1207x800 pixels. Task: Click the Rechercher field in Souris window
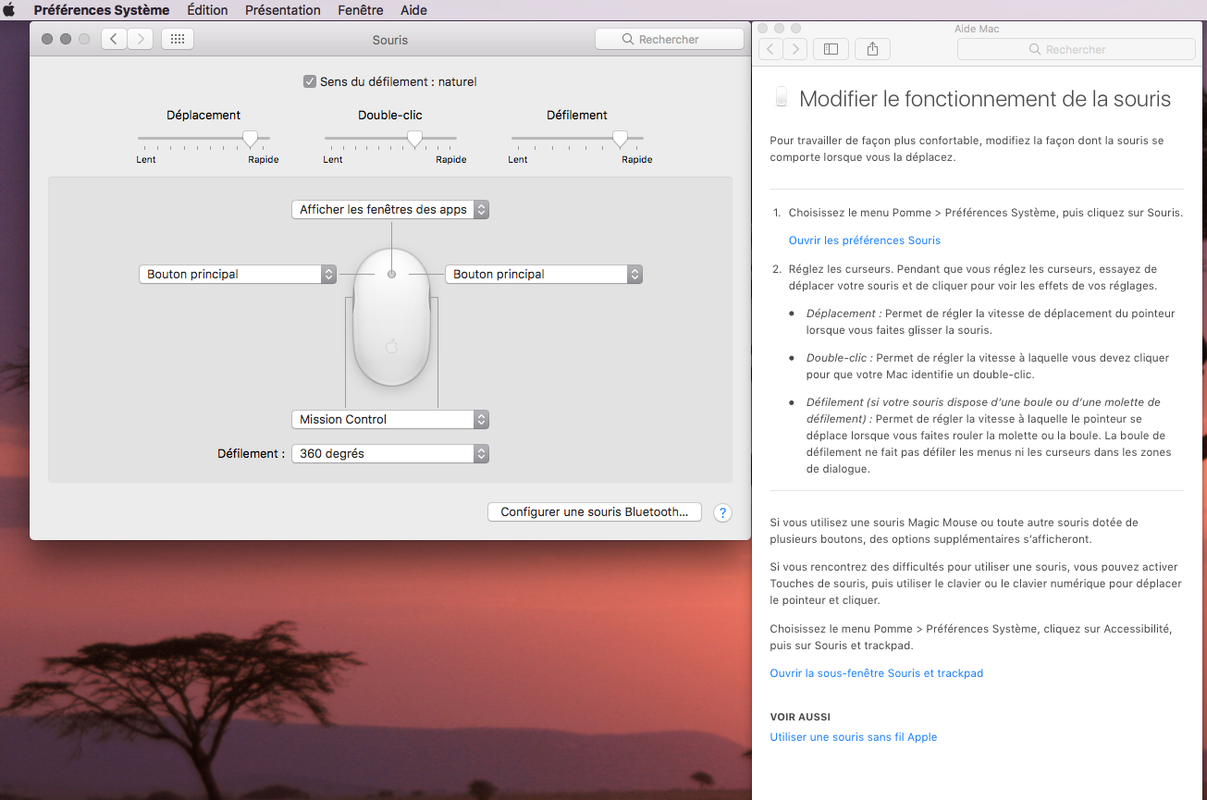coord(669,39)
